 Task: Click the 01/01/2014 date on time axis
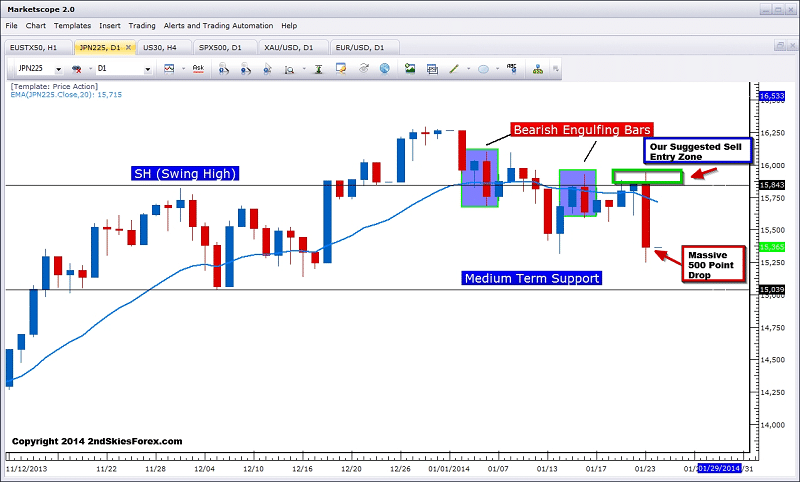(x=449, y=469)
